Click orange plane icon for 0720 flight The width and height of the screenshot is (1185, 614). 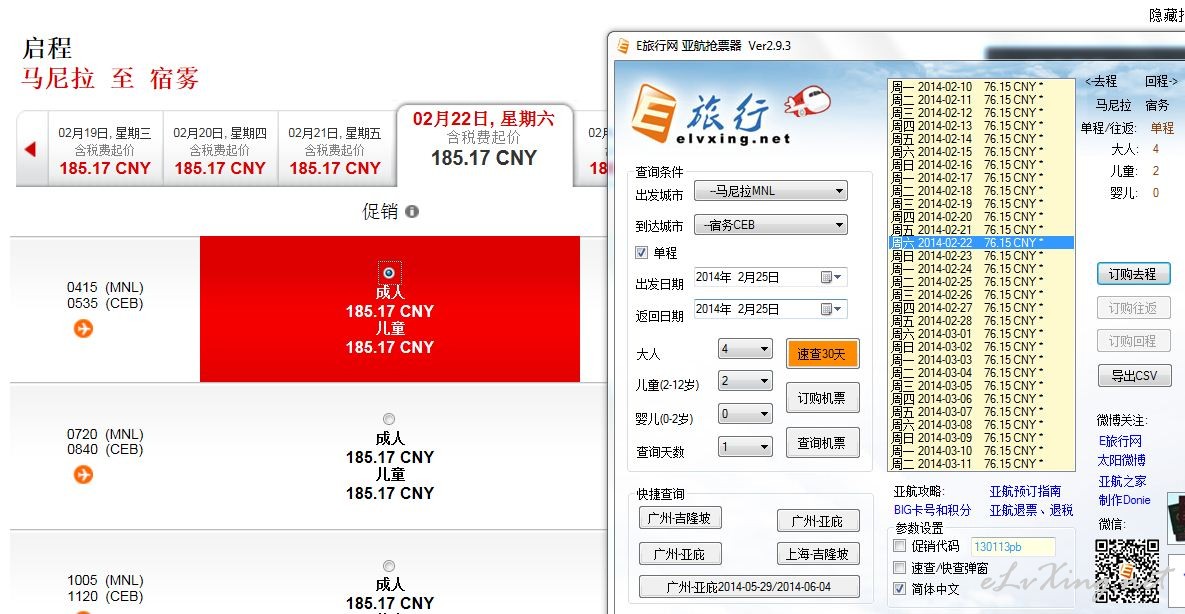tap(83, 474)
